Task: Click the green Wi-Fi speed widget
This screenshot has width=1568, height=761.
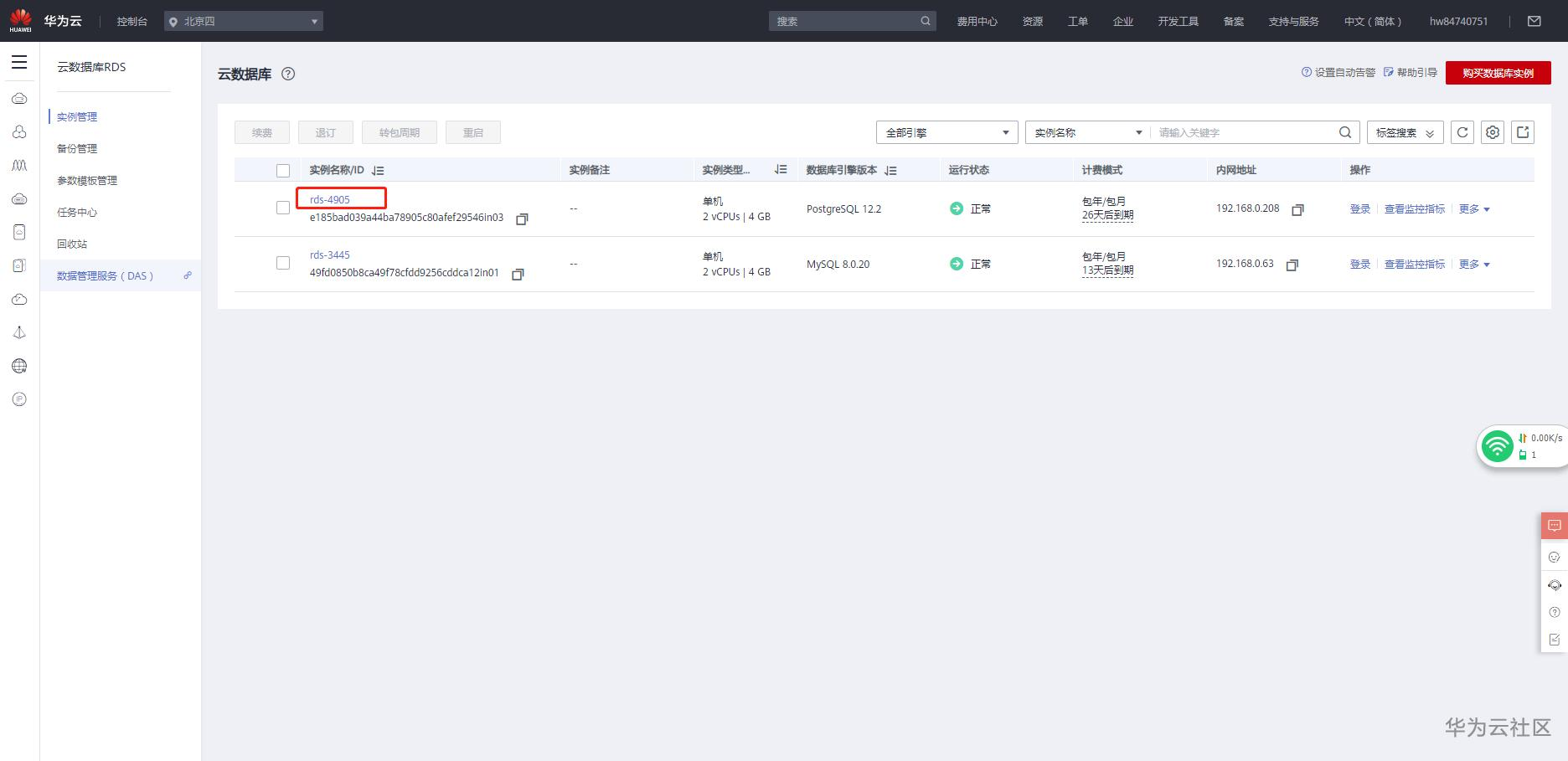Action: [1497, 446]
